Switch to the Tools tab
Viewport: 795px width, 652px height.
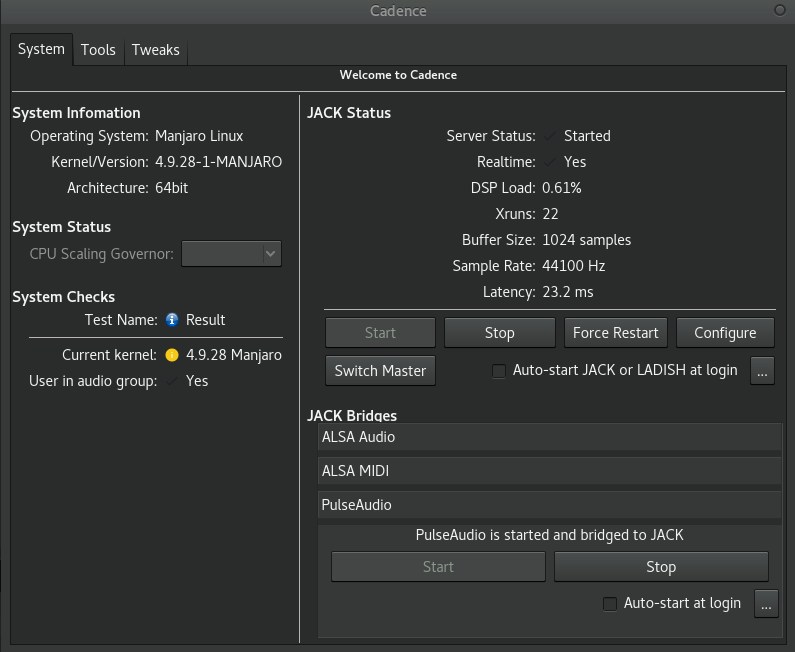point(98,50)
